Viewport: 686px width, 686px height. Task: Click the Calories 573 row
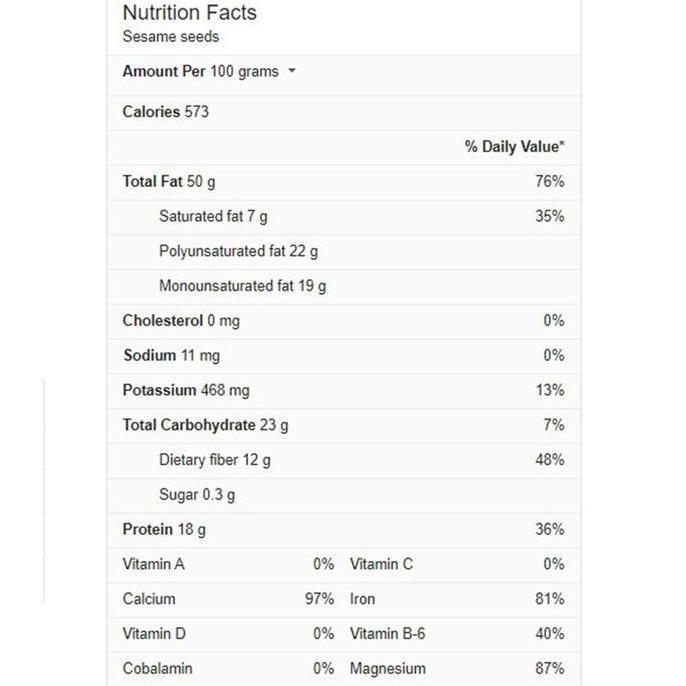click(166, 112)
